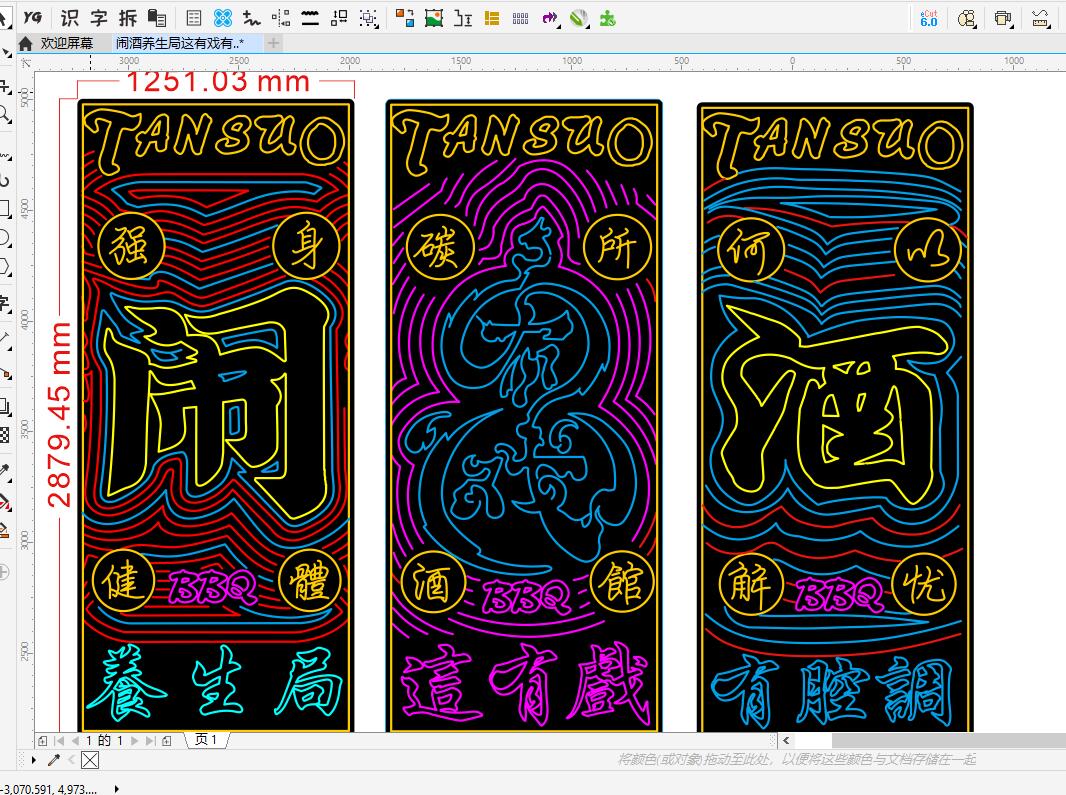Go to previous page arrow
The image size is (1066, 795).
click(75, 741)
